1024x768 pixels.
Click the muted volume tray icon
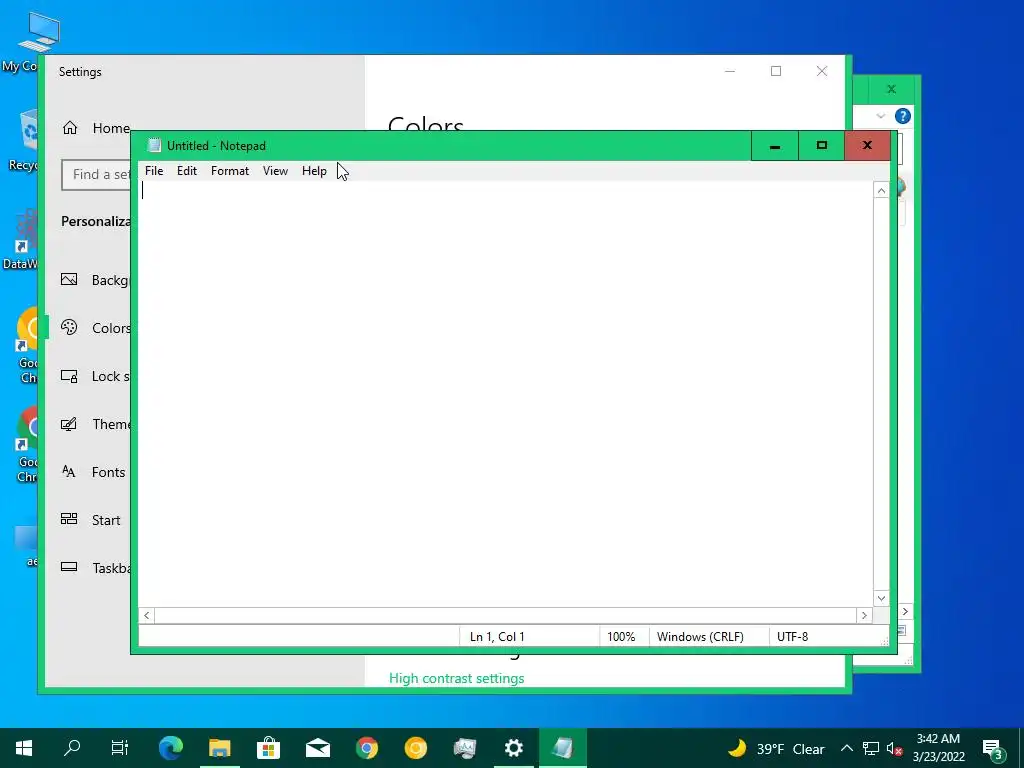[x=894, y=748]
